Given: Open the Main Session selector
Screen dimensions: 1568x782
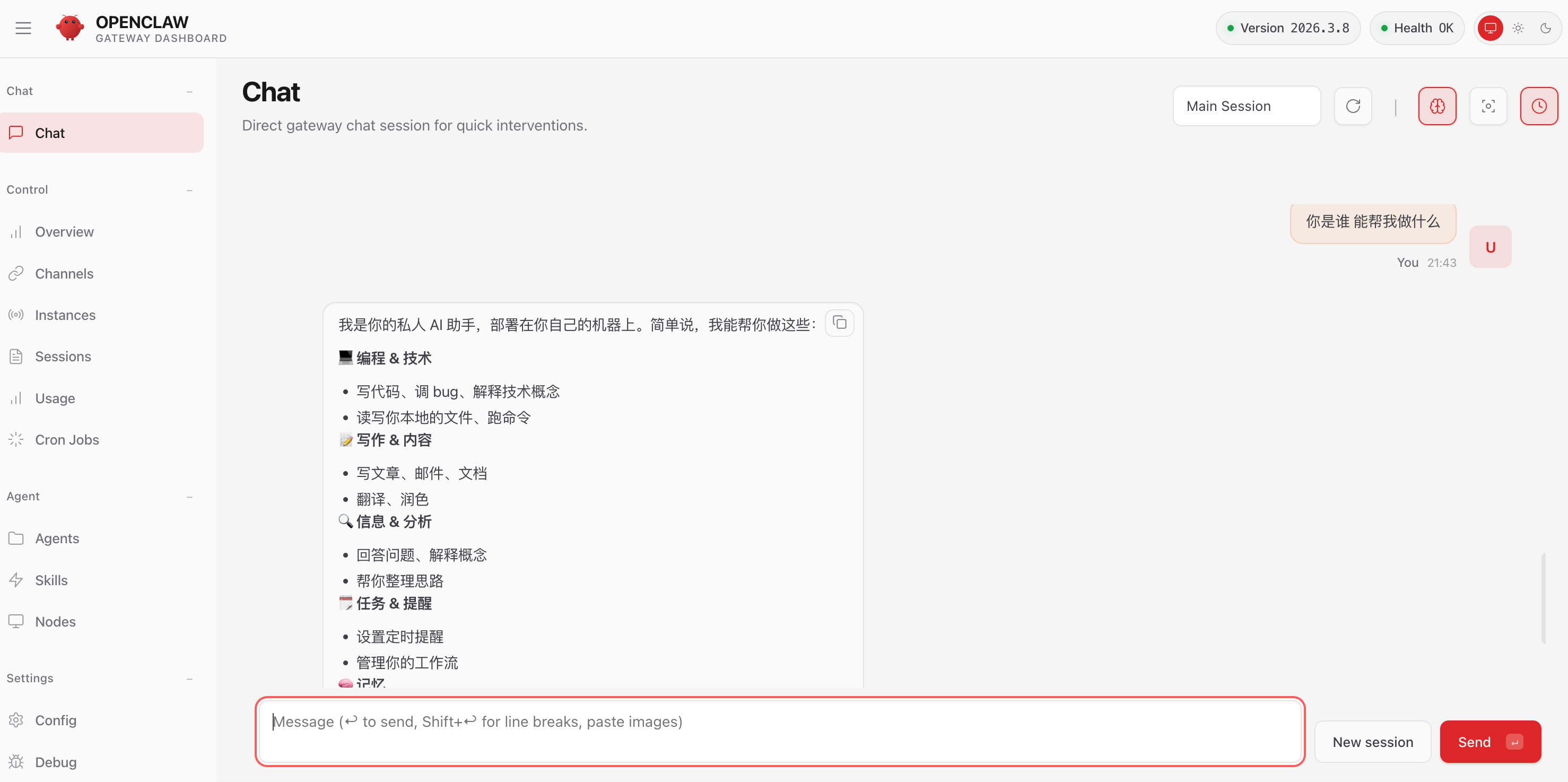Looking at the screenshot, I should click(1247, 105).
